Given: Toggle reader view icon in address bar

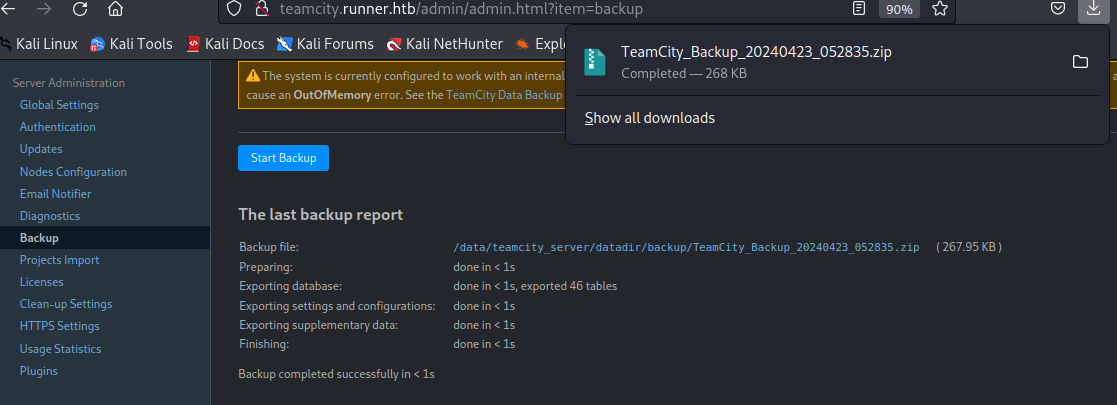Looking at the screenshot, I should tap(860, 9).
